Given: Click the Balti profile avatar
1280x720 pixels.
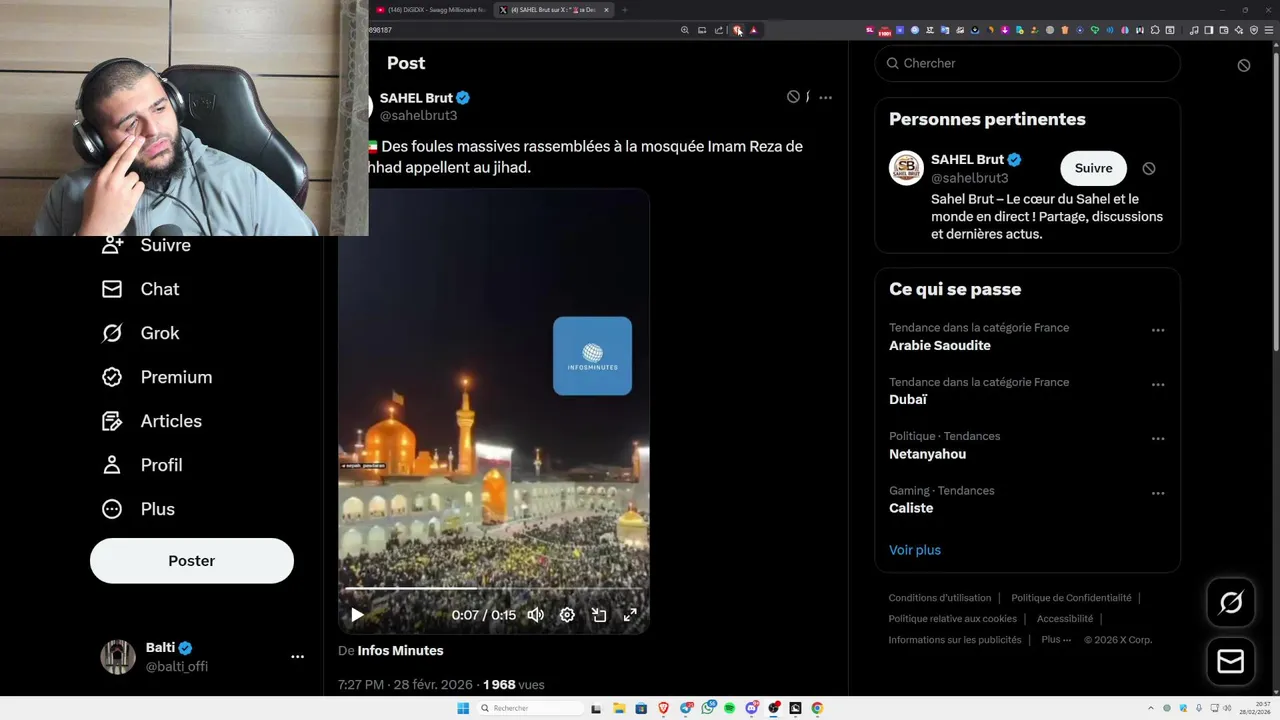Looking at the screenshot, I should [118, 657].
